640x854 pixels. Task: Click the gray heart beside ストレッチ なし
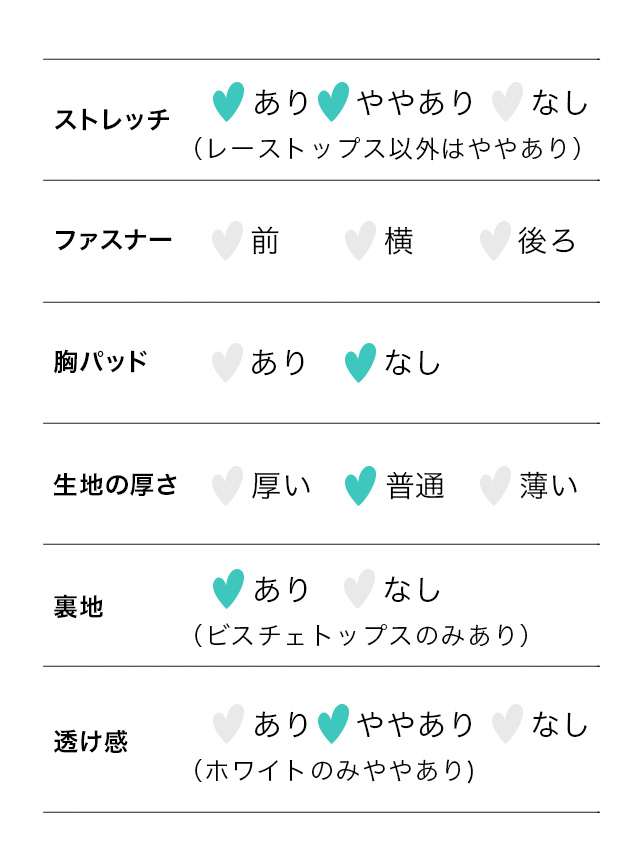[x=508, y=101]
